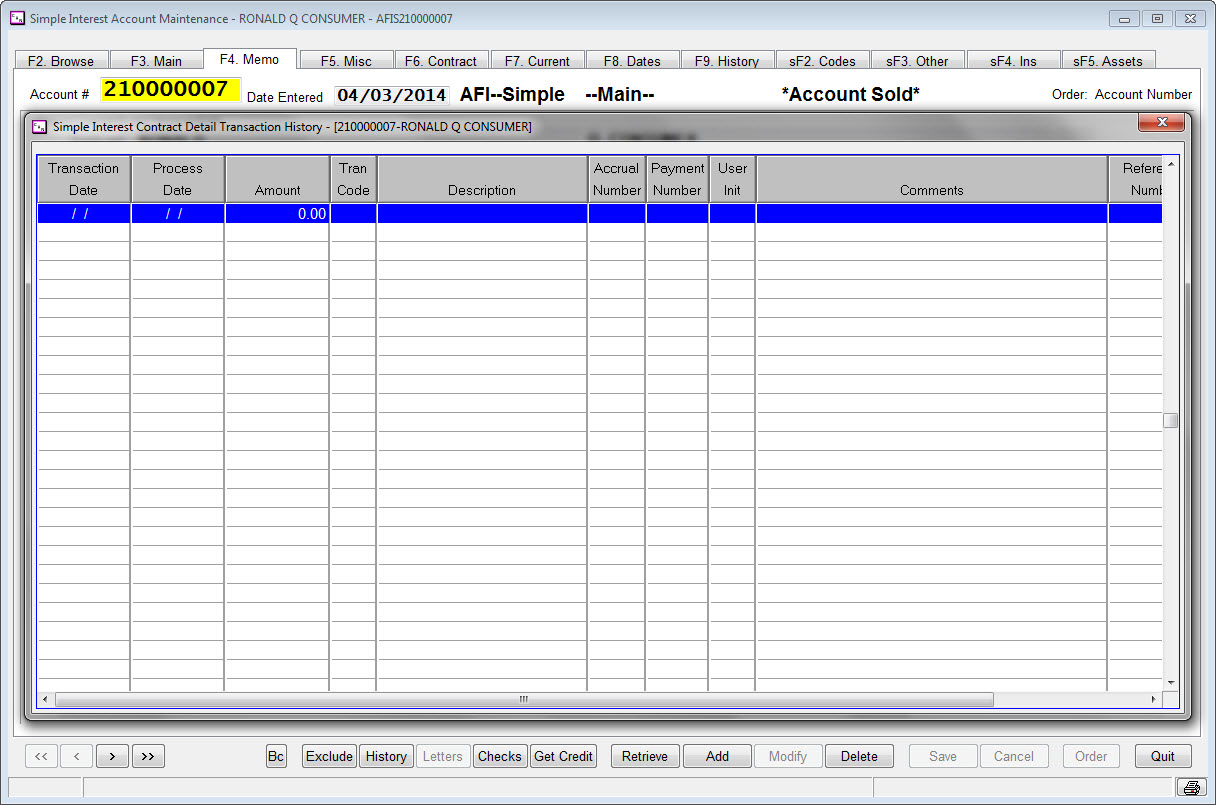Screen dimensions: 1216x805
Task: Click the Exclude button
Action: pyautogui.click(x=329, y=756)
